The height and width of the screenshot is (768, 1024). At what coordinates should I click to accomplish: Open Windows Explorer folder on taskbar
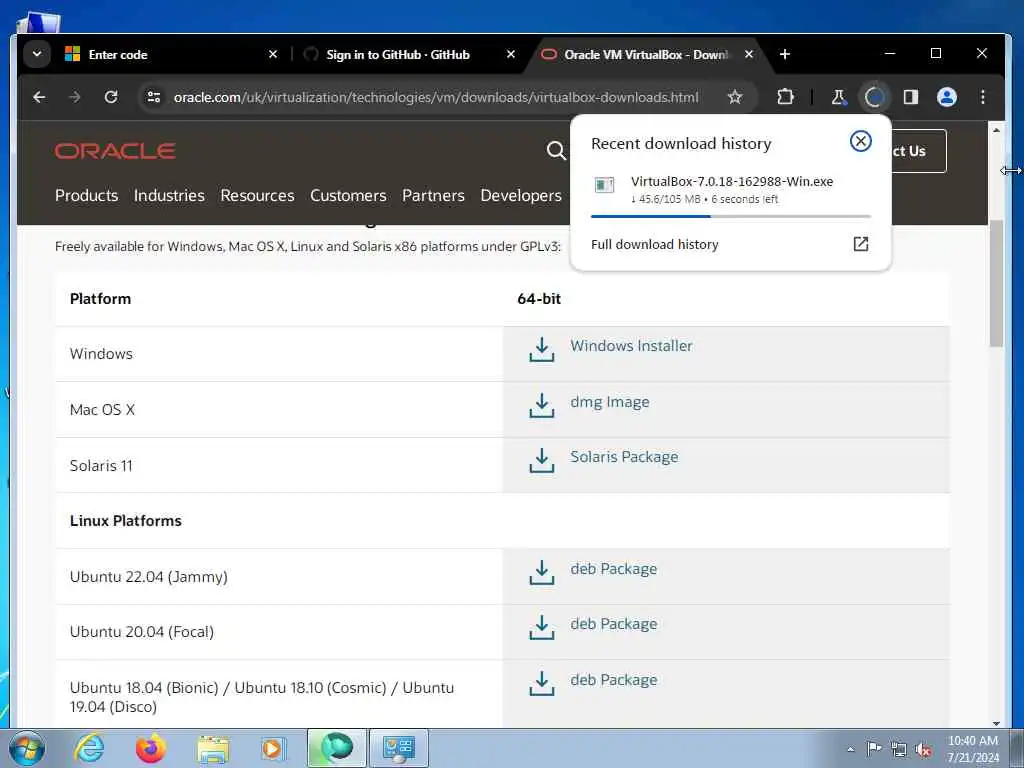pos(213,749)
